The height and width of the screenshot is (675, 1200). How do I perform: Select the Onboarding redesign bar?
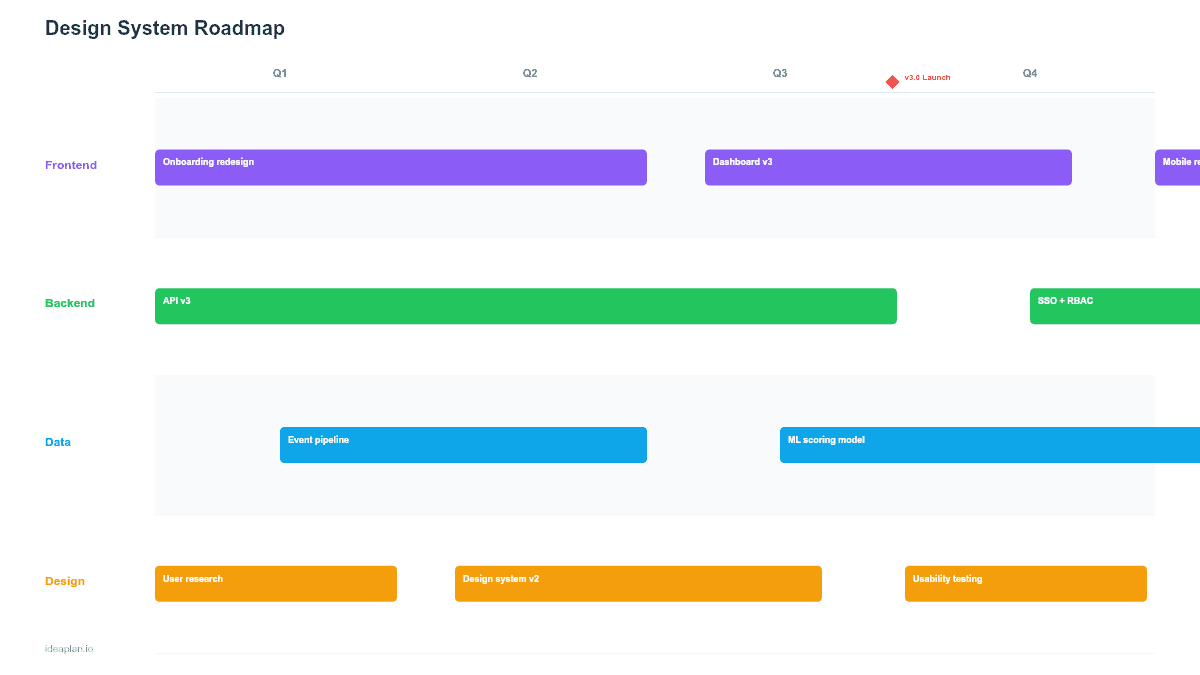[400, 167]
